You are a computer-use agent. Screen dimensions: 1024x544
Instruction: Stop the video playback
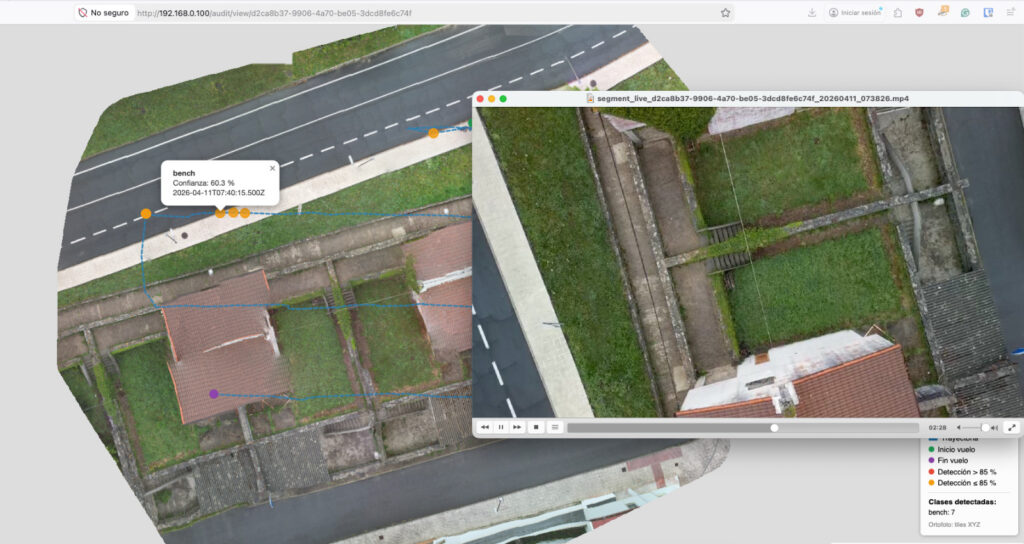pos(536,427)
